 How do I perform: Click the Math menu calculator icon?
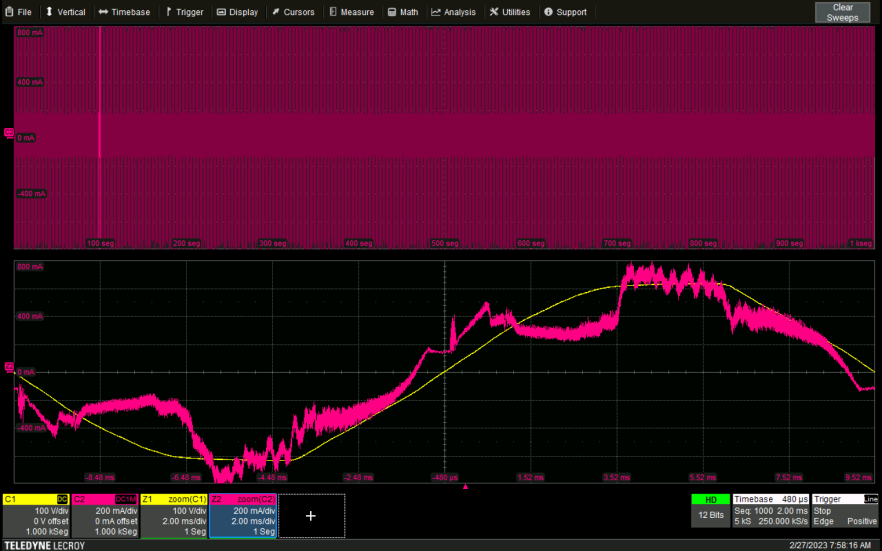coord(392,12)
